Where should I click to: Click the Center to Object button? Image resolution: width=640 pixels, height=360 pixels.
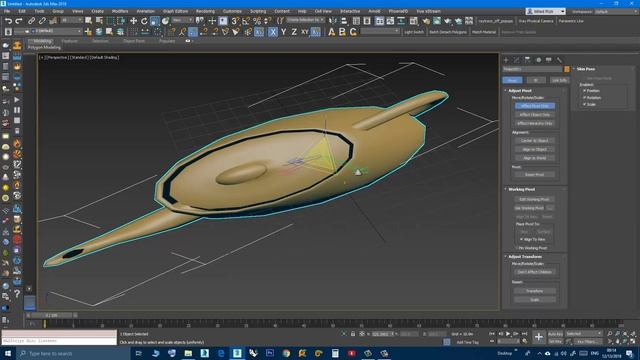(x=535, y=140)
